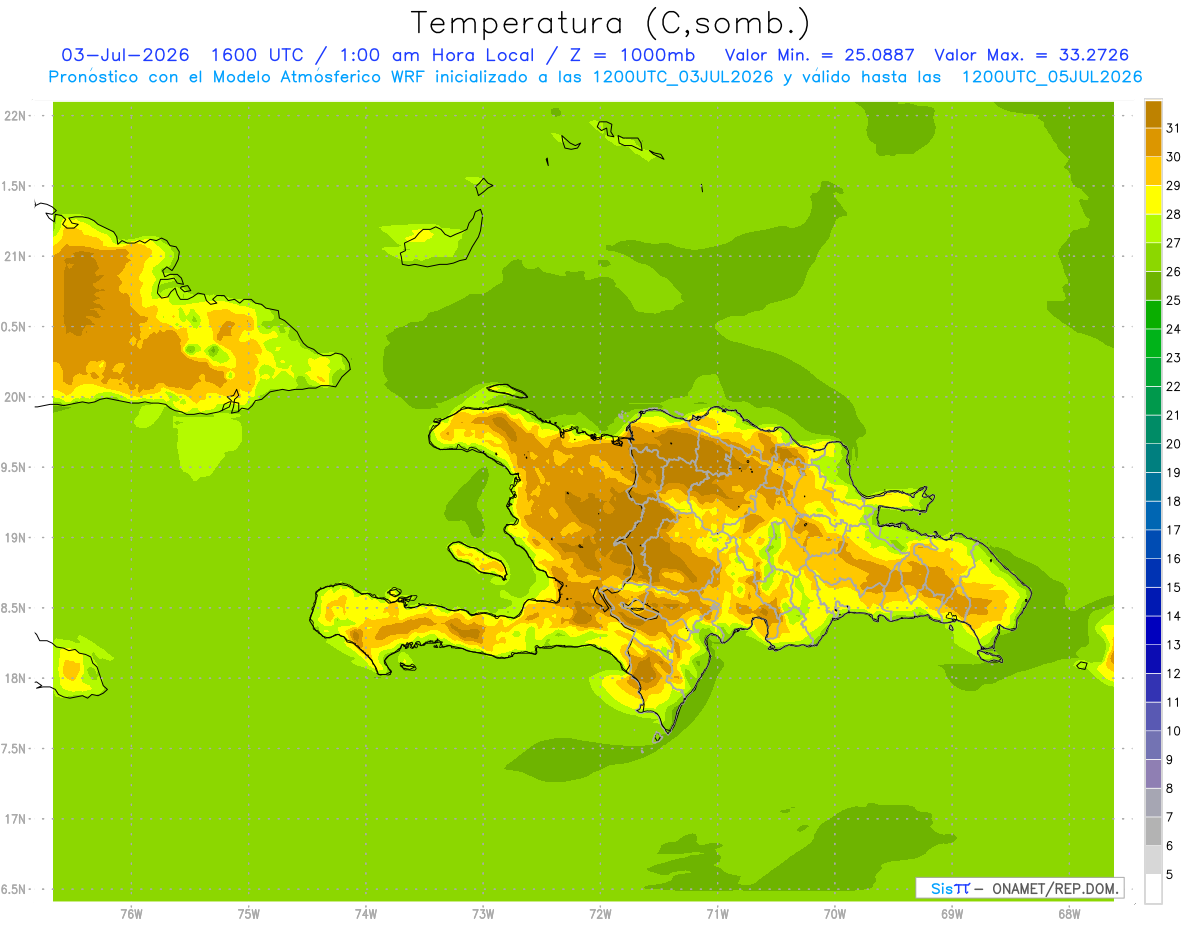
Task: Click legend label "31"
Action: [x=1173, y=128]
